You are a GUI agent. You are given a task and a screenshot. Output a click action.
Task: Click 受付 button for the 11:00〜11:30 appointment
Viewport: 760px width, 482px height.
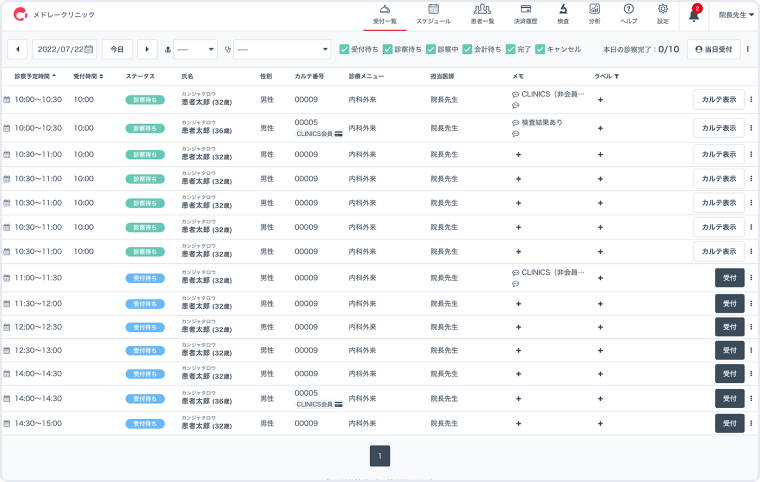pyautogui.click(x=729, y=278)
